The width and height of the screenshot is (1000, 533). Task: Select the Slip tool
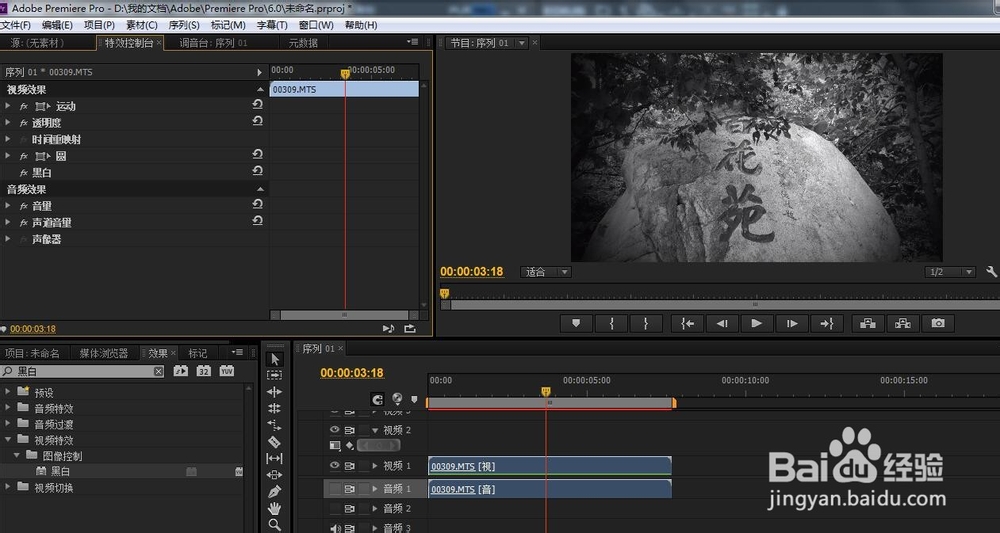pos(274,458)
